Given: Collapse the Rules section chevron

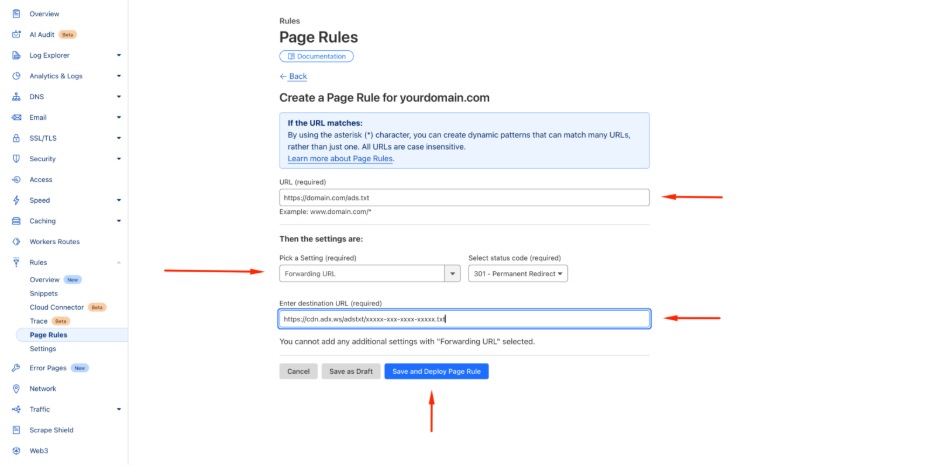Looking at the screenshot, I should click(x=119, y=263).
